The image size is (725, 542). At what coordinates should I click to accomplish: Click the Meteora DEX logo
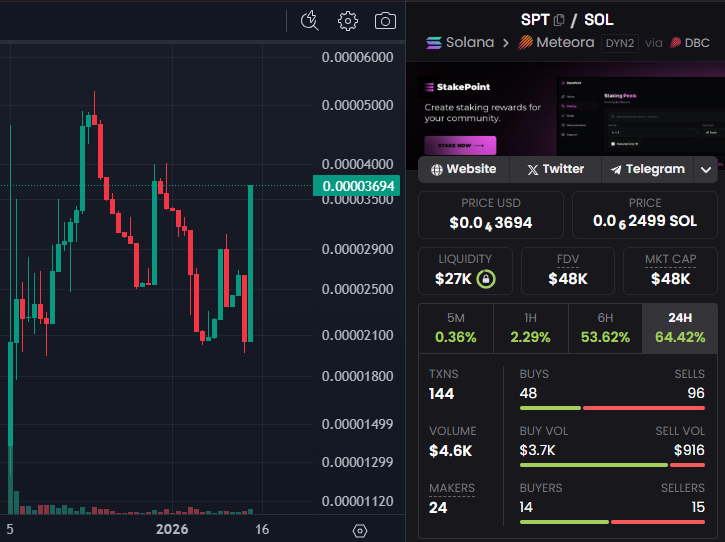click(525, 43)
